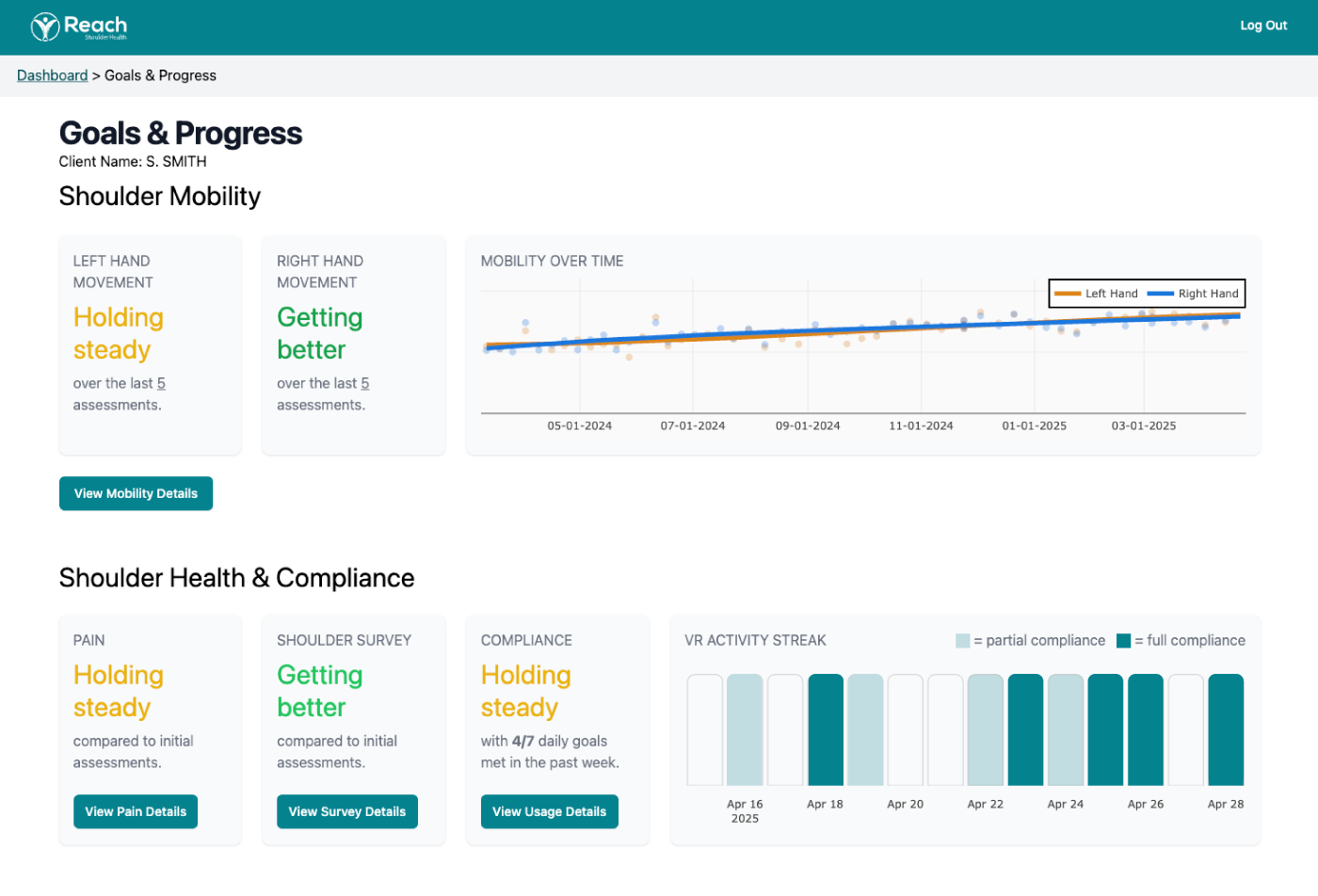Click the Reach Shoulder Health logo
1318x896 pixels.
(x=79, y=27)
